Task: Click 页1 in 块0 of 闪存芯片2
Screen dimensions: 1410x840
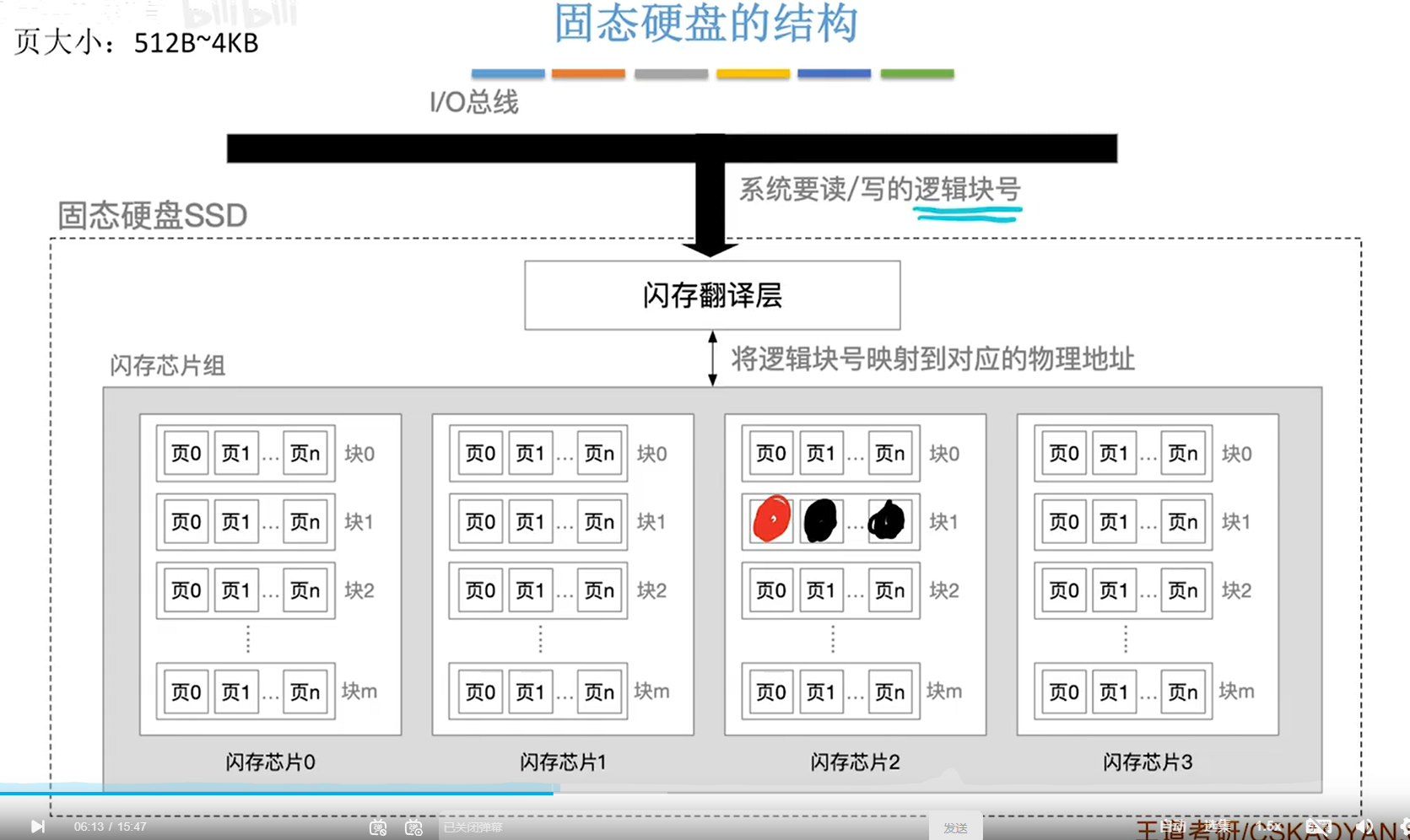Action: point(820,454)
